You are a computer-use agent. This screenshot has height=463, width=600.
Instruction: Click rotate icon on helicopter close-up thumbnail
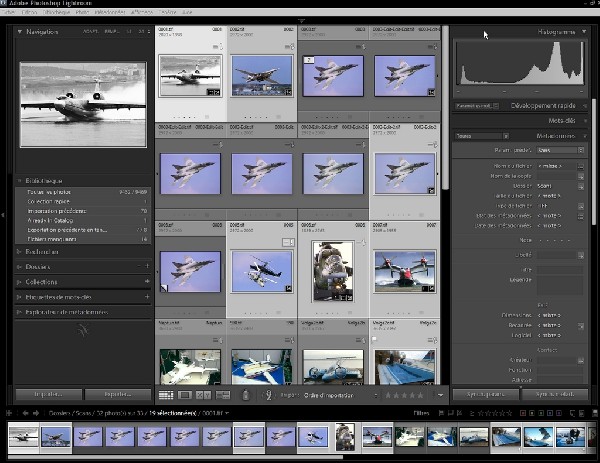[x=362, y=243]
